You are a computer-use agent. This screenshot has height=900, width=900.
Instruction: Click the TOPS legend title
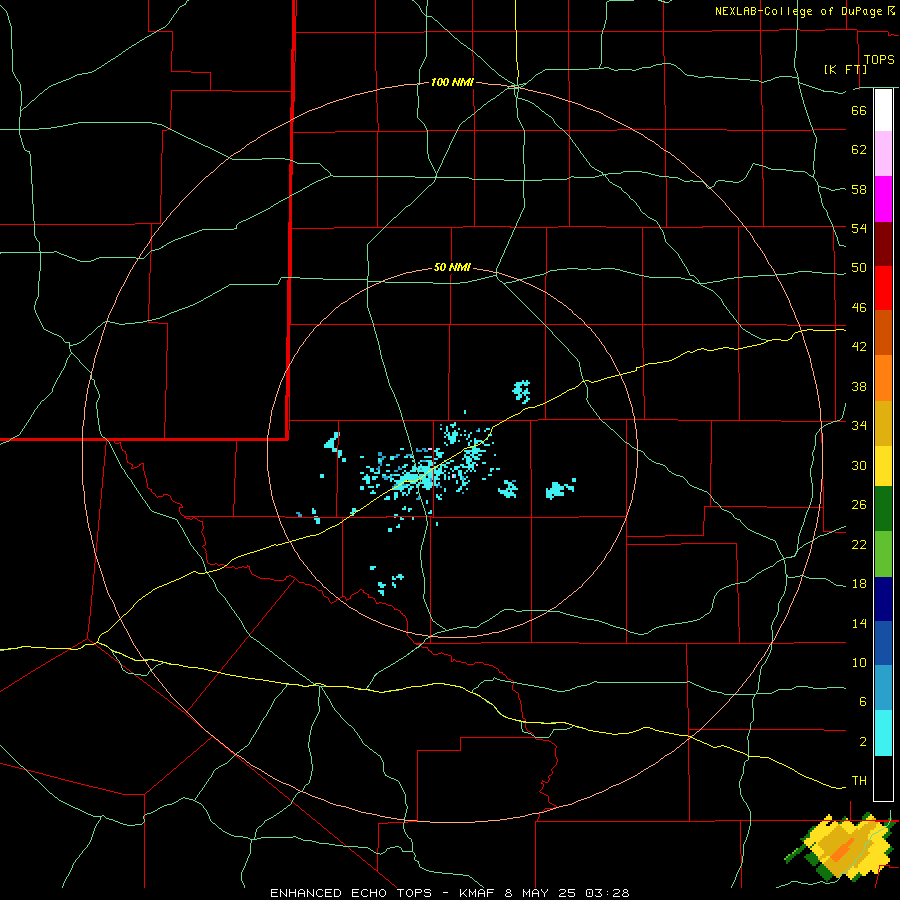[x=879, y=59]
